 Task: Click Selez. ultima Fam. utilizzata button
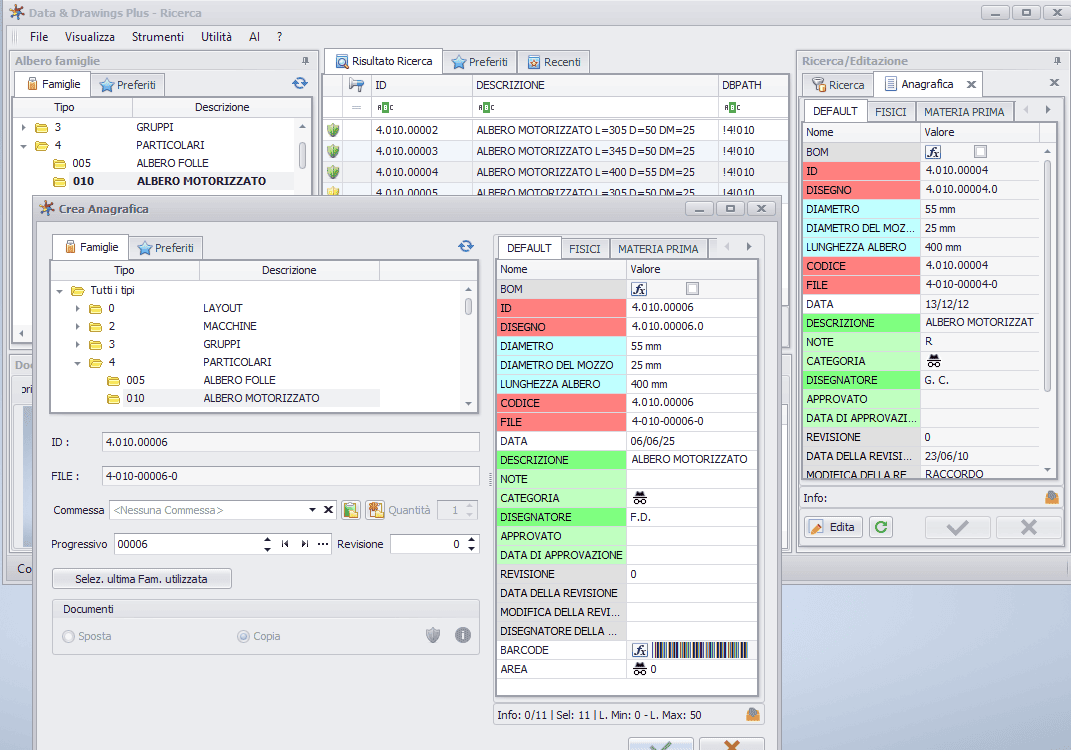pos(141,579)
